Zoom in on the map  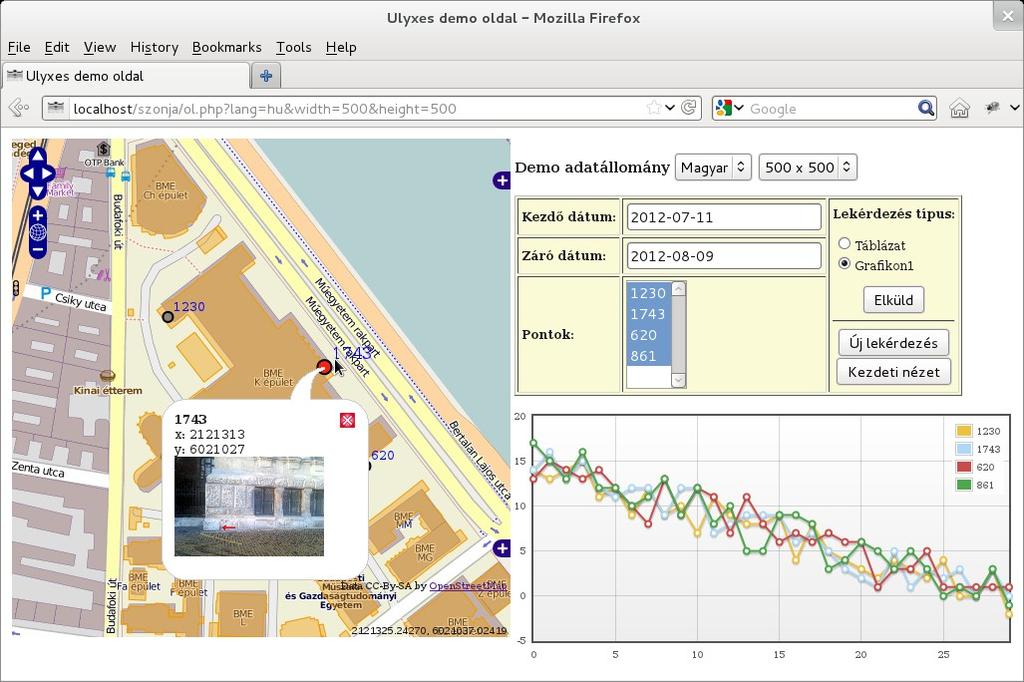(38, 216)
